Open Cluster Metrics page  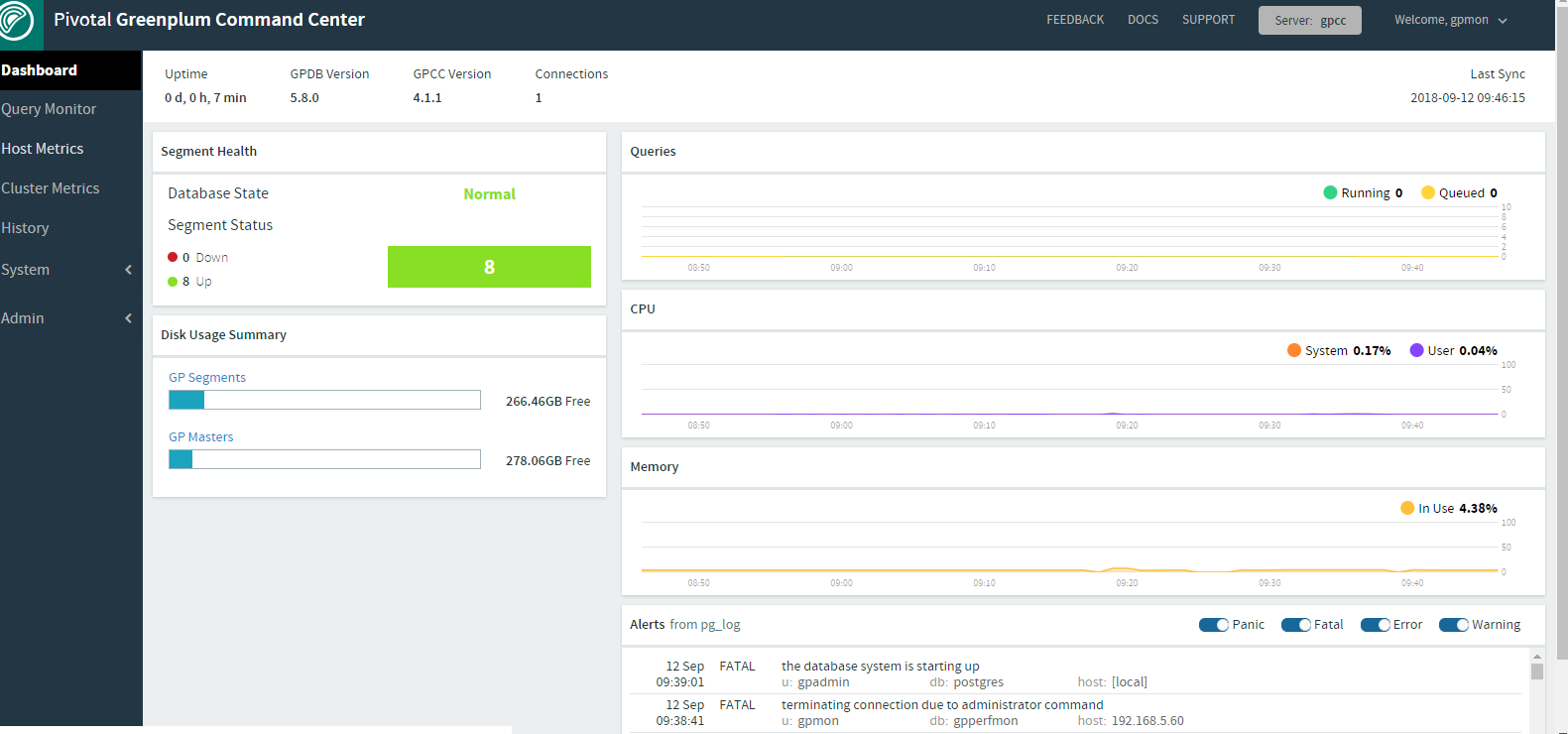[51, 188]
